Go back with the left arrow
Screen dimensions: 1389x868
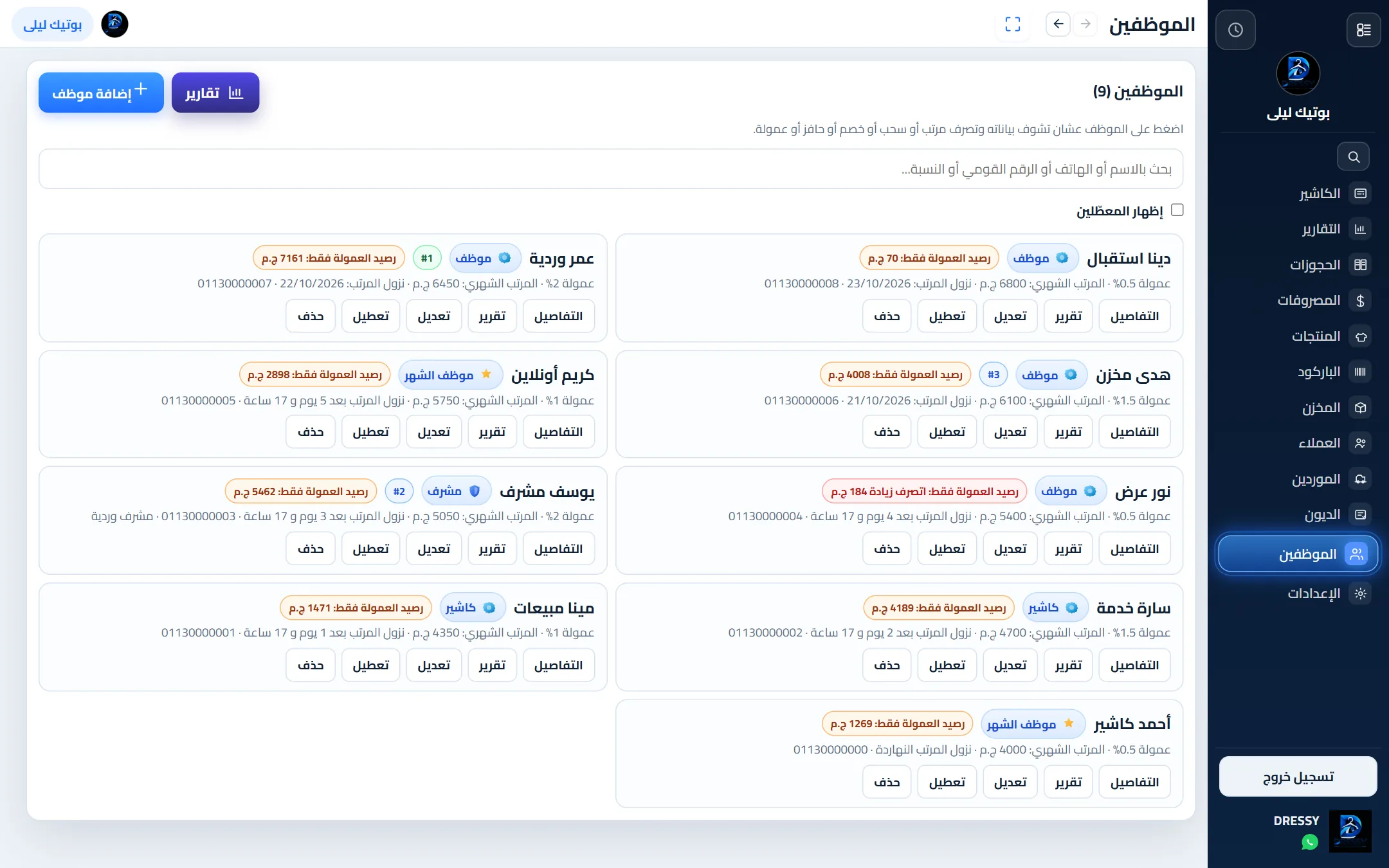click(1058, 24)
